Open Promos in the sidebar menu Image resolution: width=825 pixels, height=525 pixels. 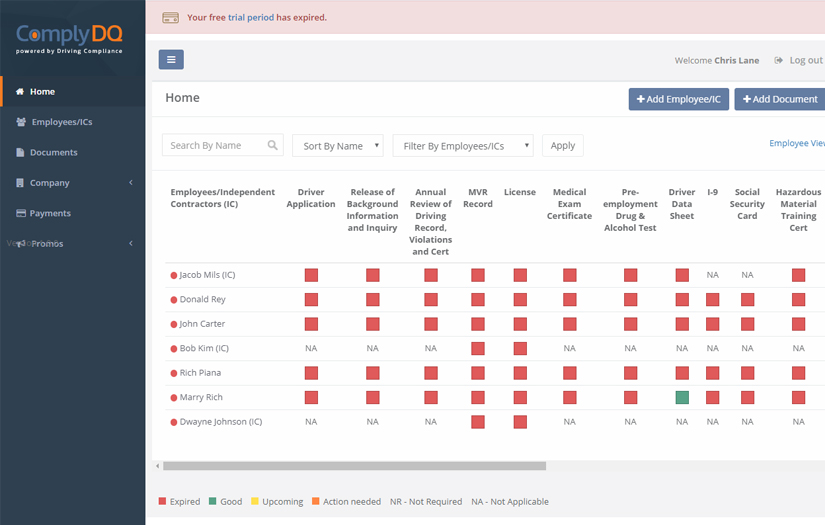(x=47, y=244)
